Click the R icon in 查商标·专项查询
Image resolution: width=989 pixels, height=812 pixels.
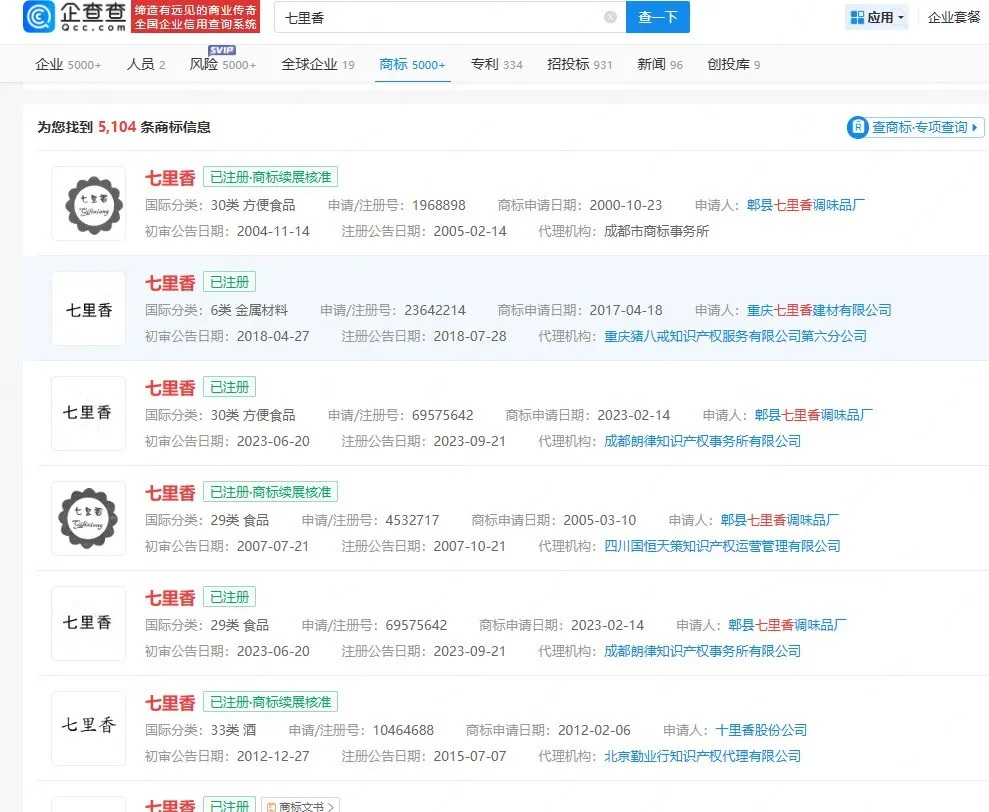858,127
